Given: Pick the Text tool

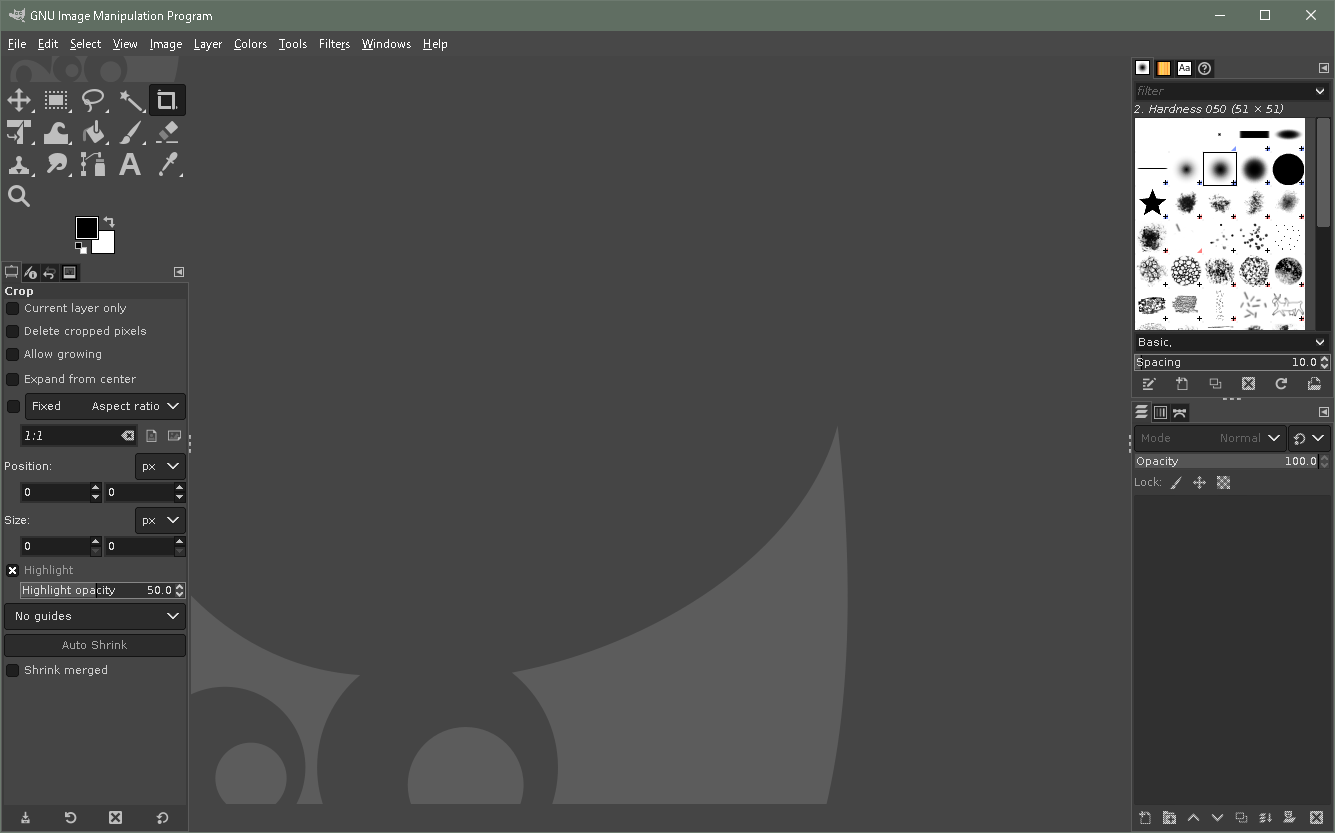Looking at the screenshot, I should click(x=130, y=164).
